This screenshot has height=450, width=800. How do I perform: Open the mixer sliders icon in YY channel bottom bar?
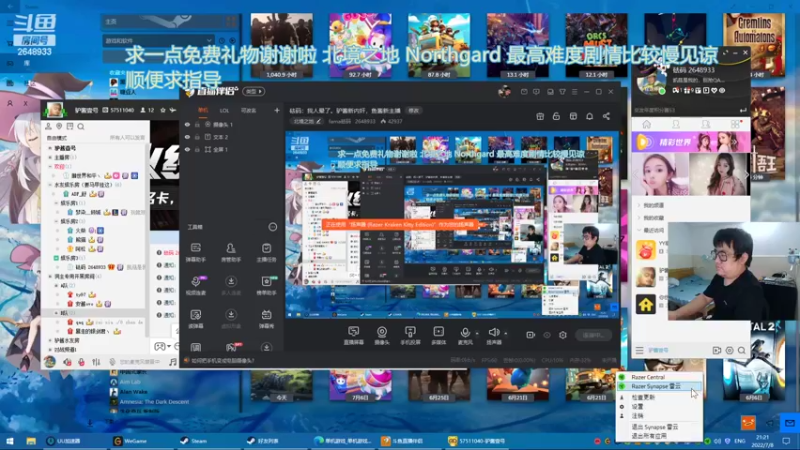[96, 362]
